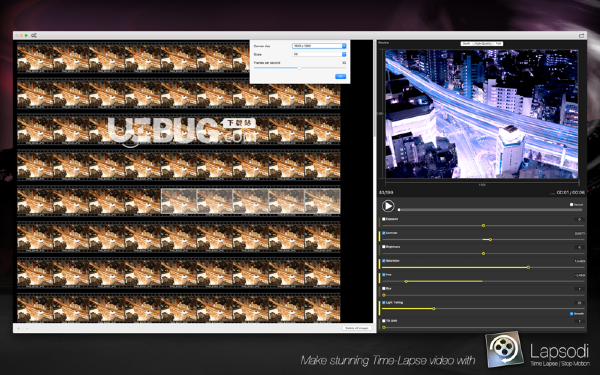Click the Tilt Shift slider handle
This screenshot has width=600, height=375.
pos(384,328)
